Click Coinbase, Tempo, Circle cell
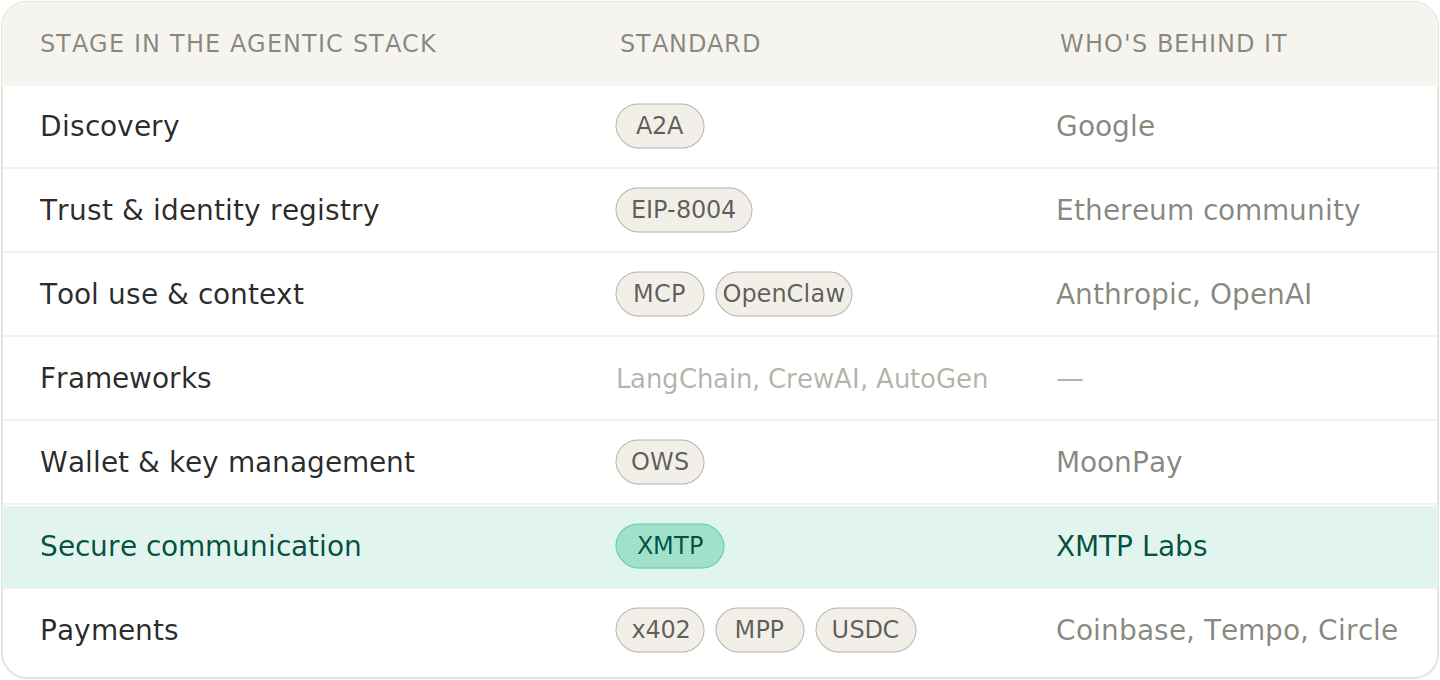This screenshot has width=1440, height=680. pyautogui.click(x=1226, y=630)
